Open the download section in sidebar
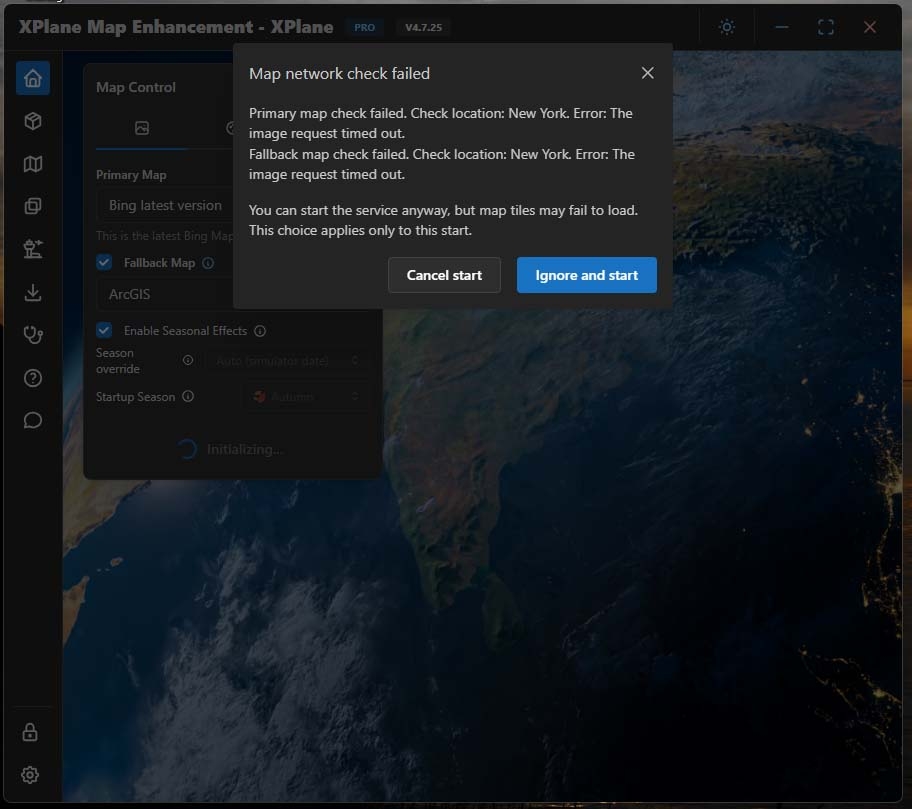This screenshot has height=809, width=912. 33,292
